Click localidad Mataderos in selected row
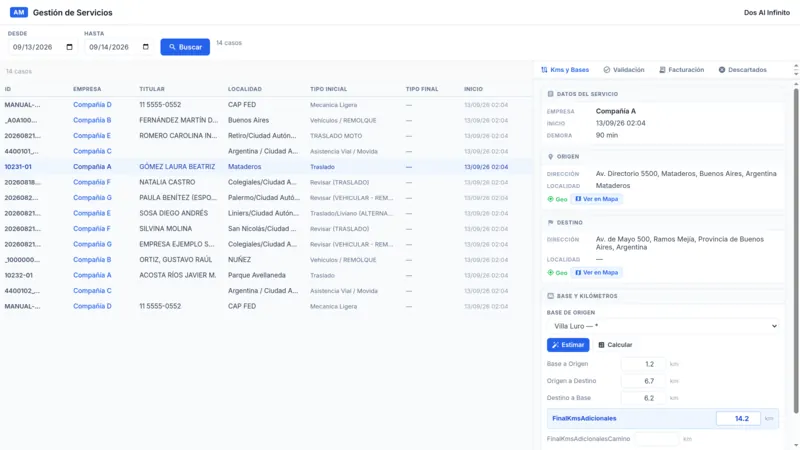 244,167
